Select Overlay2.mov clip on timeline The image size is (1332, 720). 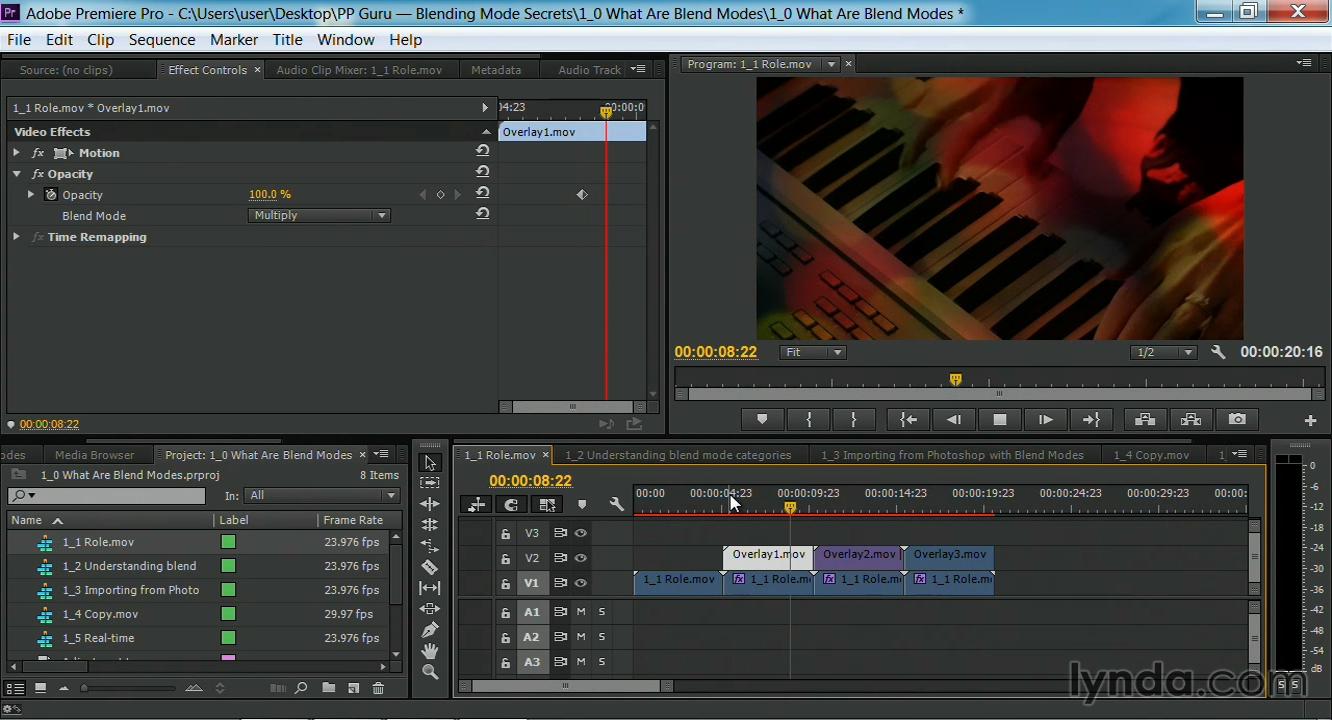click(x=858, y=555)
